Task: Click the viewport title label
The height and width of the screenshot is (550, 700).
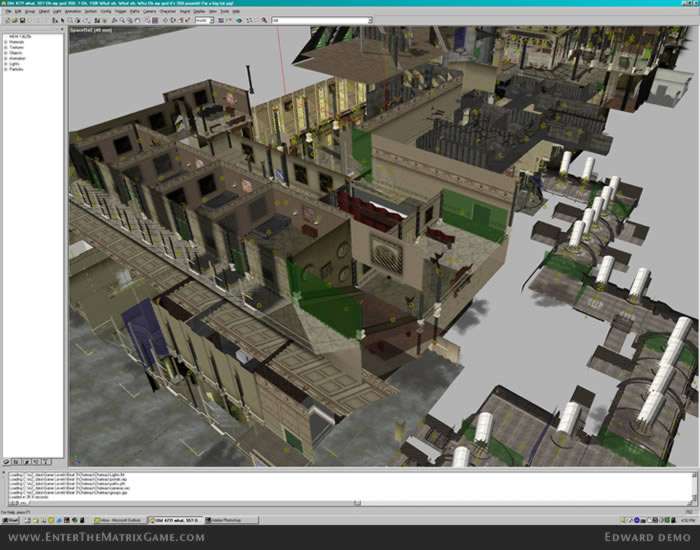Action: tap(91, 30)
